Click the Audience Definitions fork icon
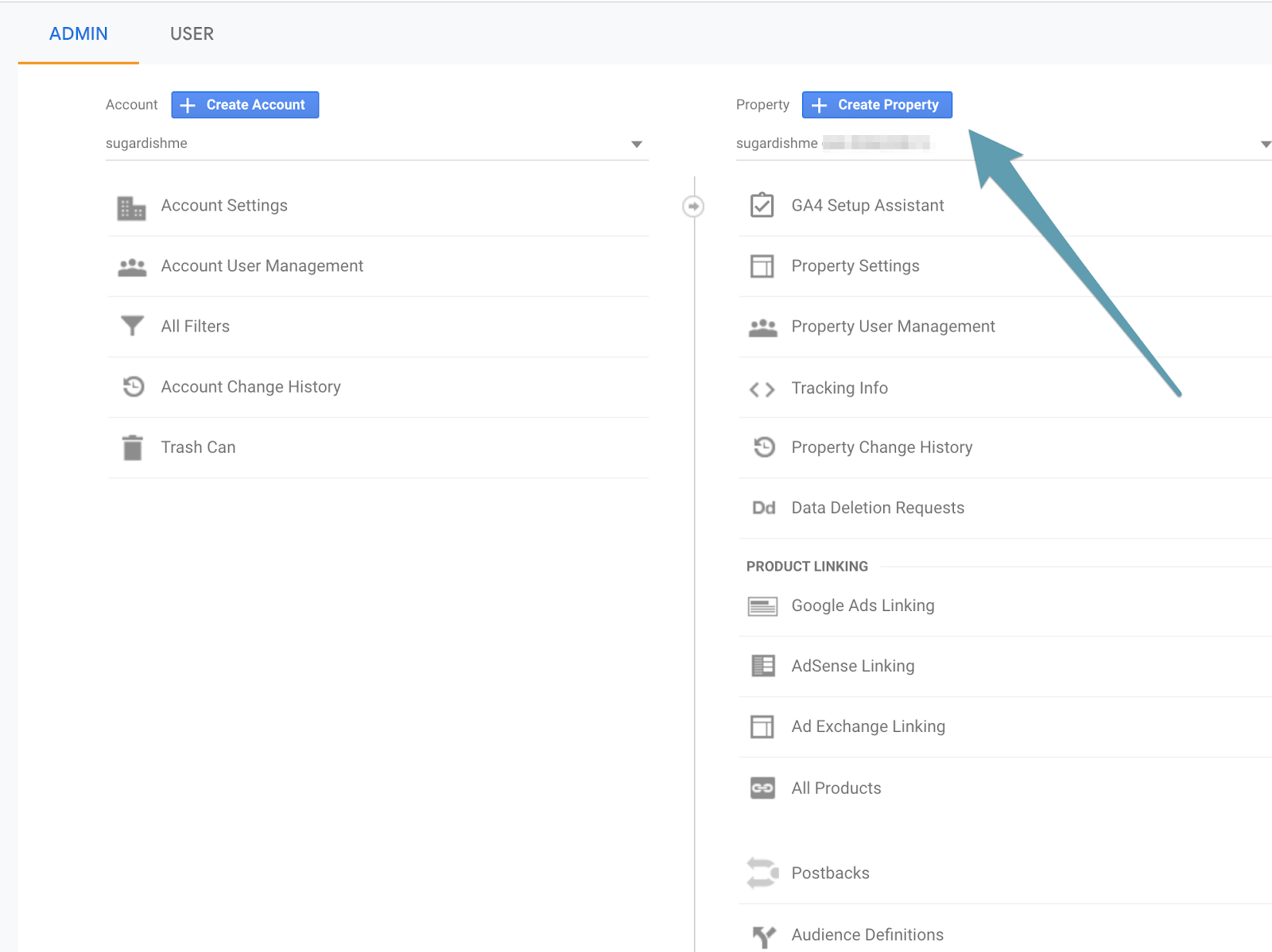Image resolution: width=1272 pixels, height=952 pixels. click(x=764, y=937)
